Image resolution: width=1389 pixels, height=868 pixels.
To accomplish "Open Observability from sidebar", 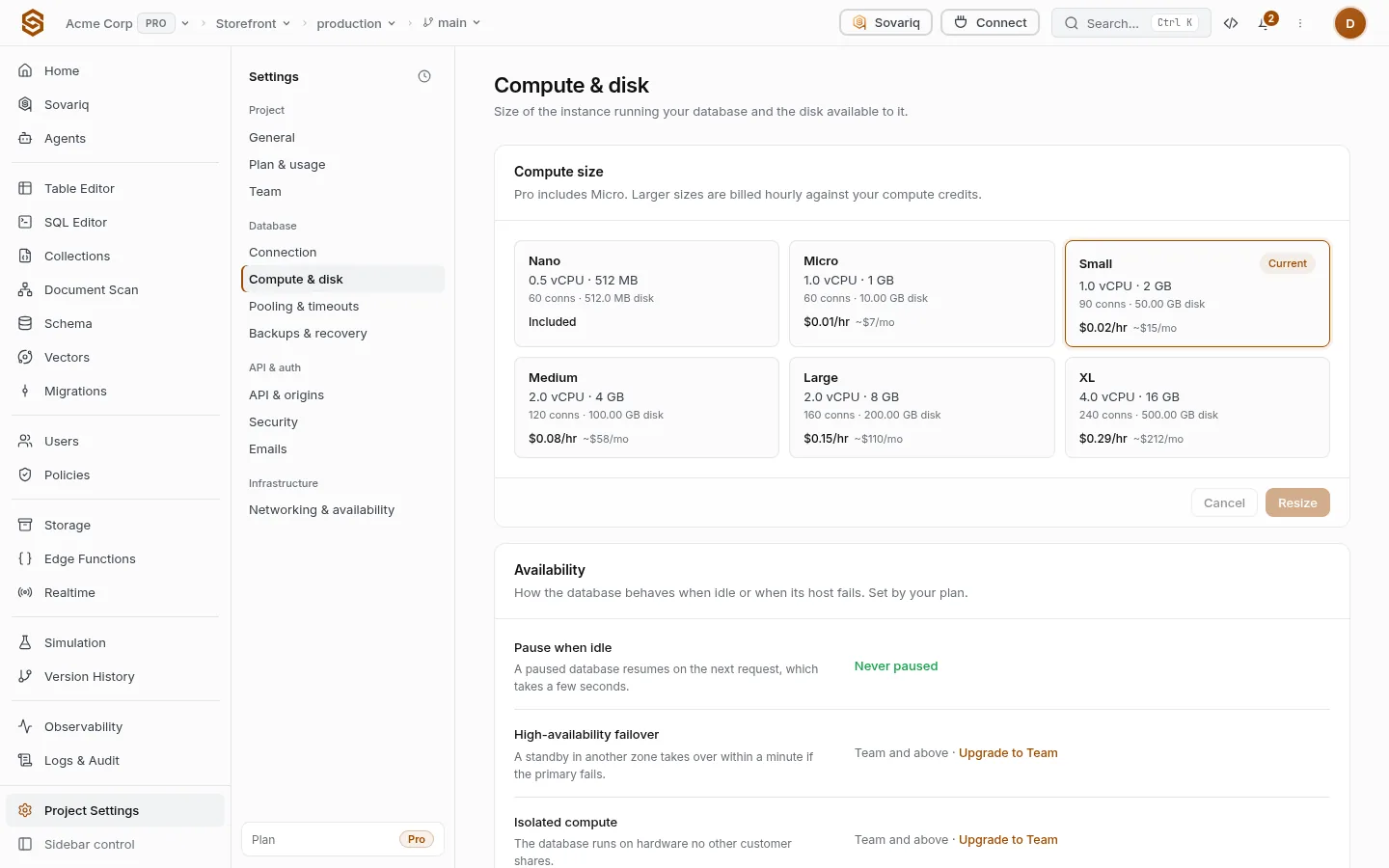I will (116, 726).
